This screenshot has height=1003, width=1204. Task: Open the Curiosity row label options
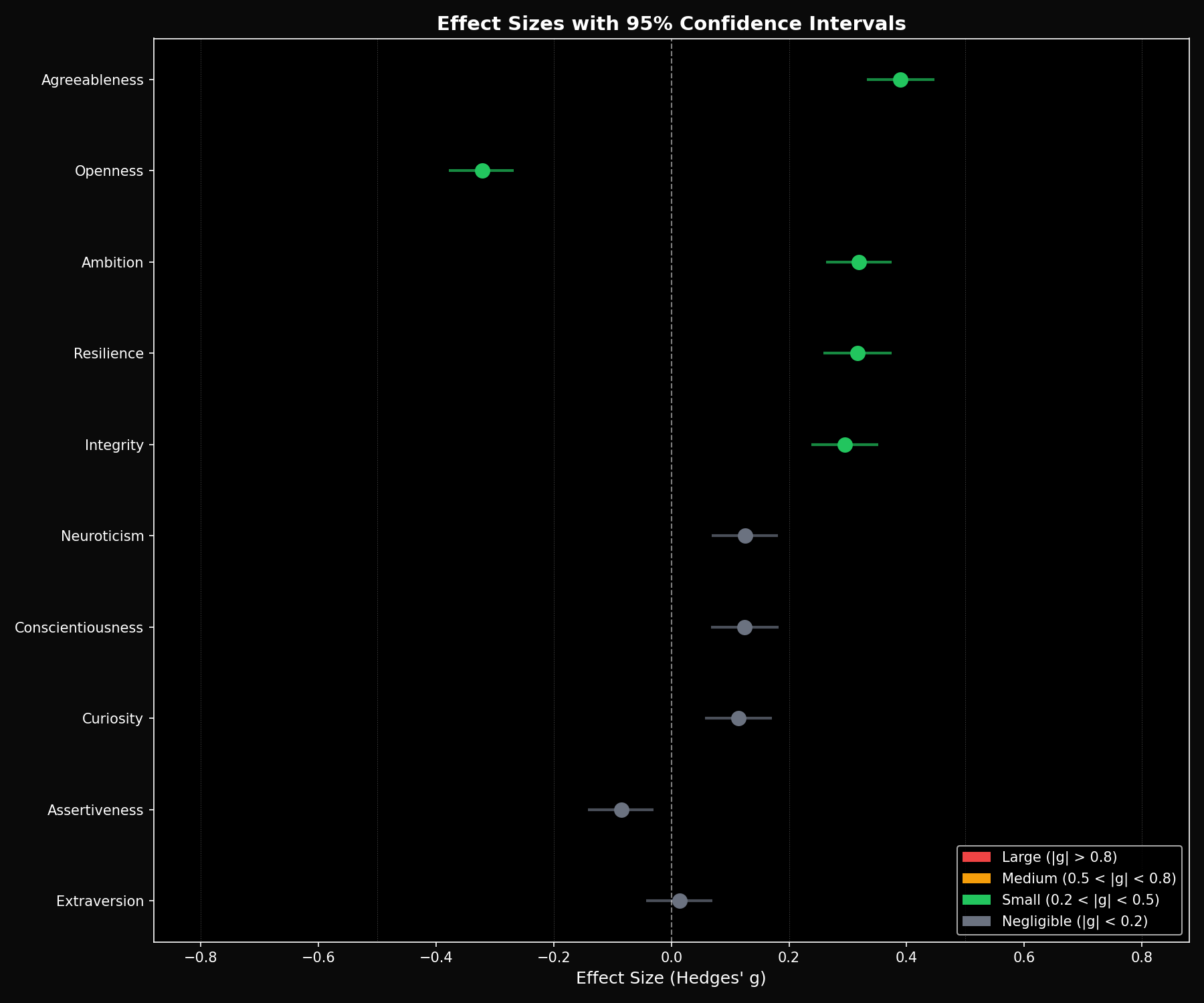(112, 718)
